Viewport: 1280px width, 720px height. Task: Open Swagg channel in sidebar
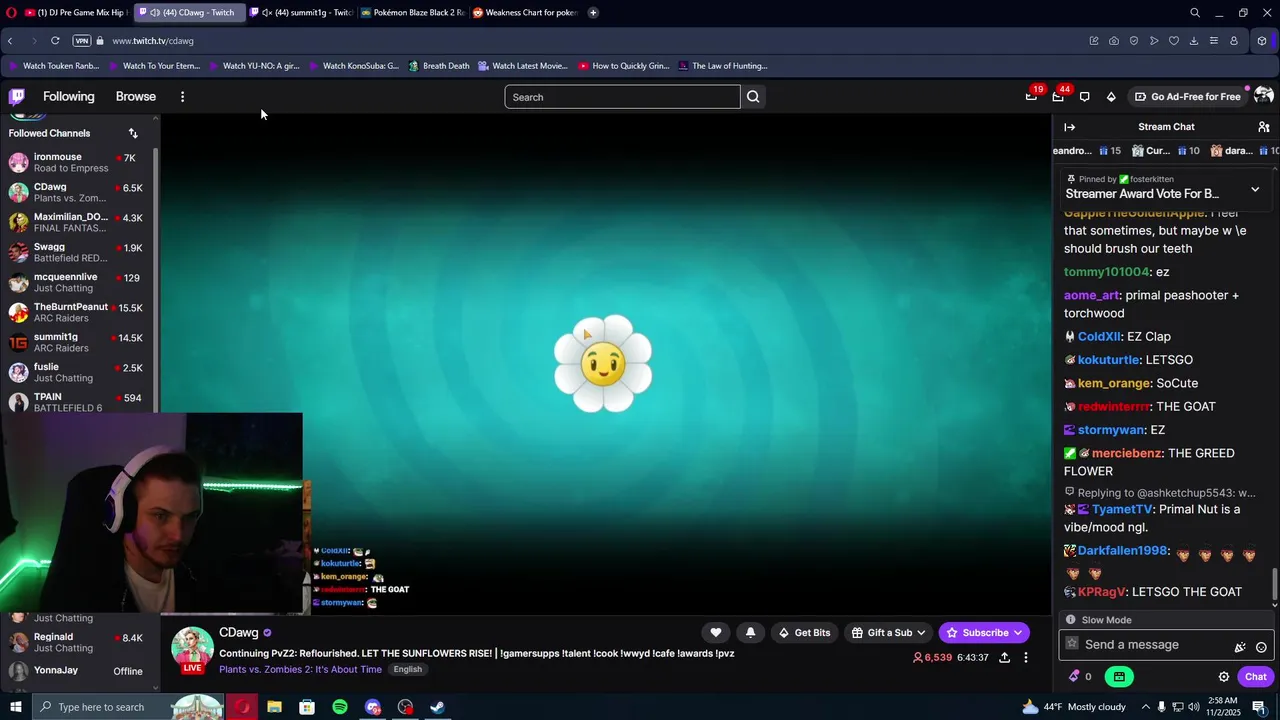pos(78,252)
